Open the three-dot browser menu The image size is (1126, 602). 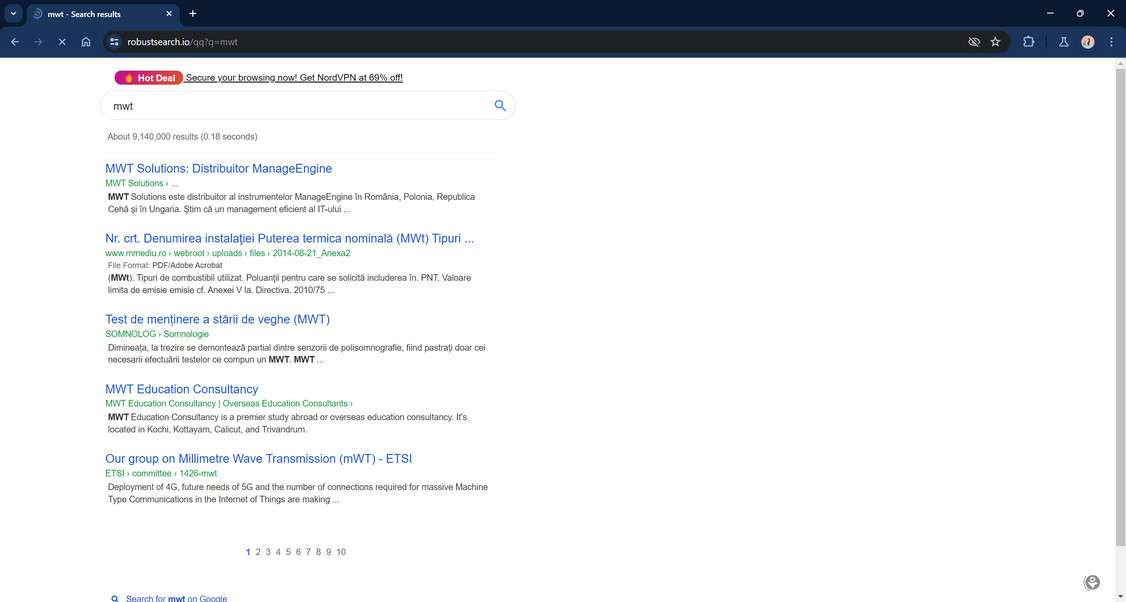tap(1110, 41)
